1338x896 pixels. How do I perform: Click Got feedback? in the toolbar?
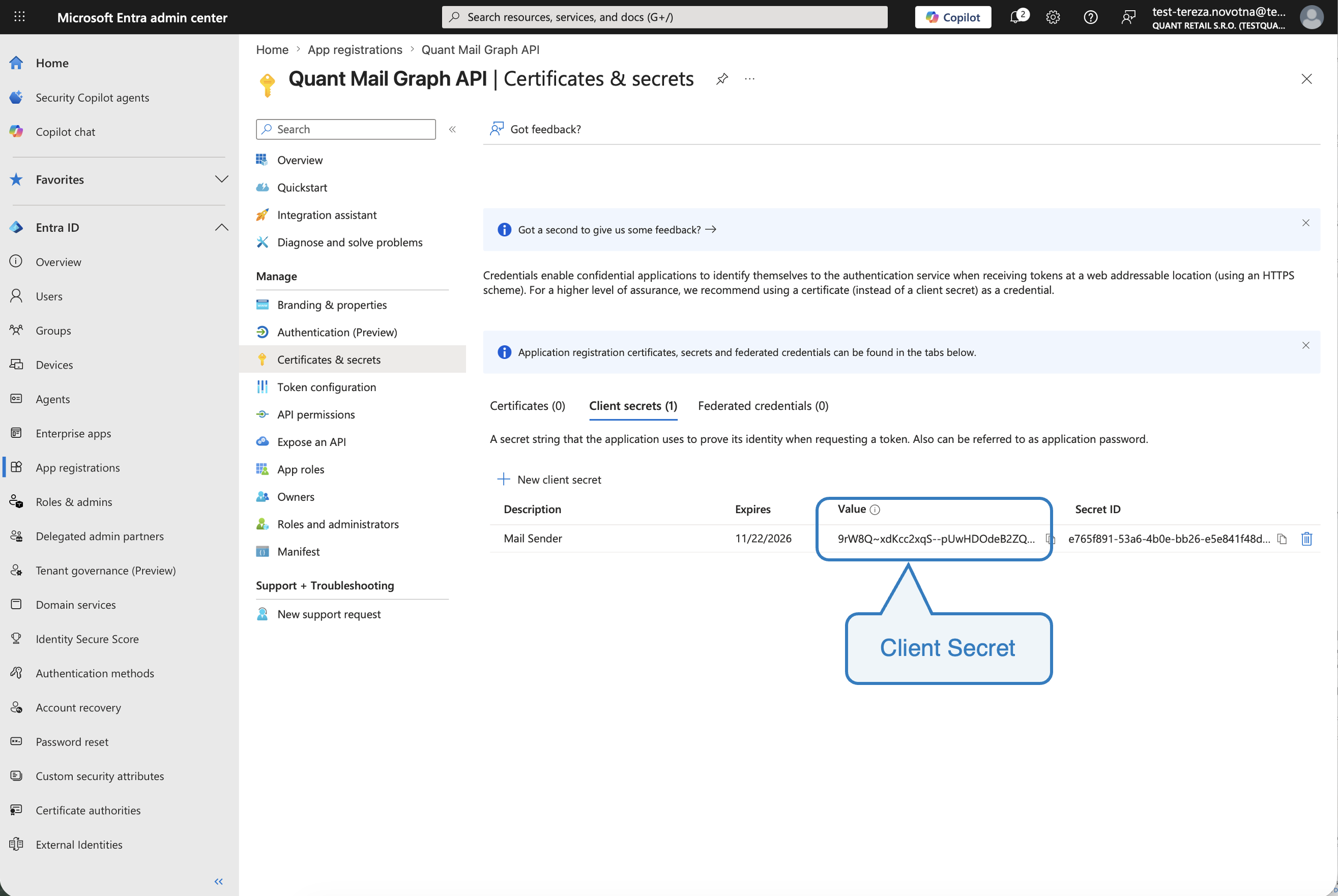click(535, 129)
